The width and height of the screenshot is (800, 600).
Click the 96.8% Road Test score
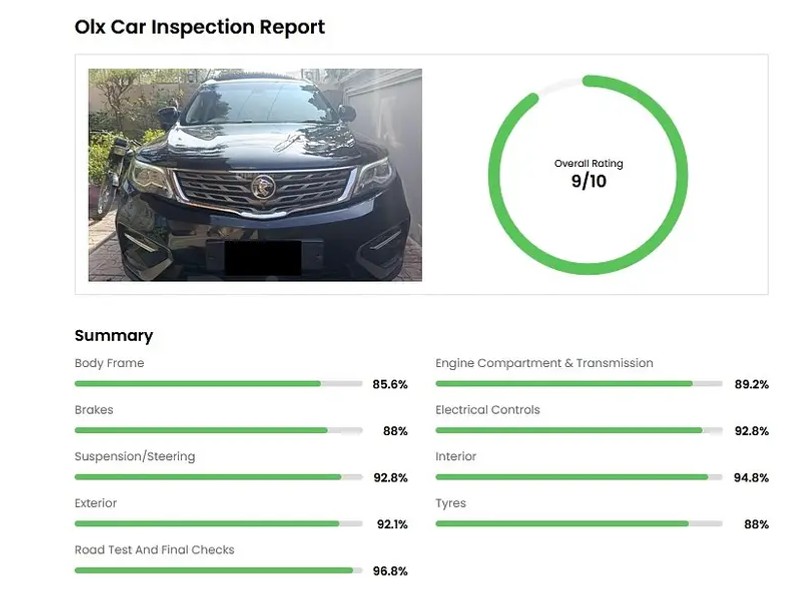coord(389,571)
